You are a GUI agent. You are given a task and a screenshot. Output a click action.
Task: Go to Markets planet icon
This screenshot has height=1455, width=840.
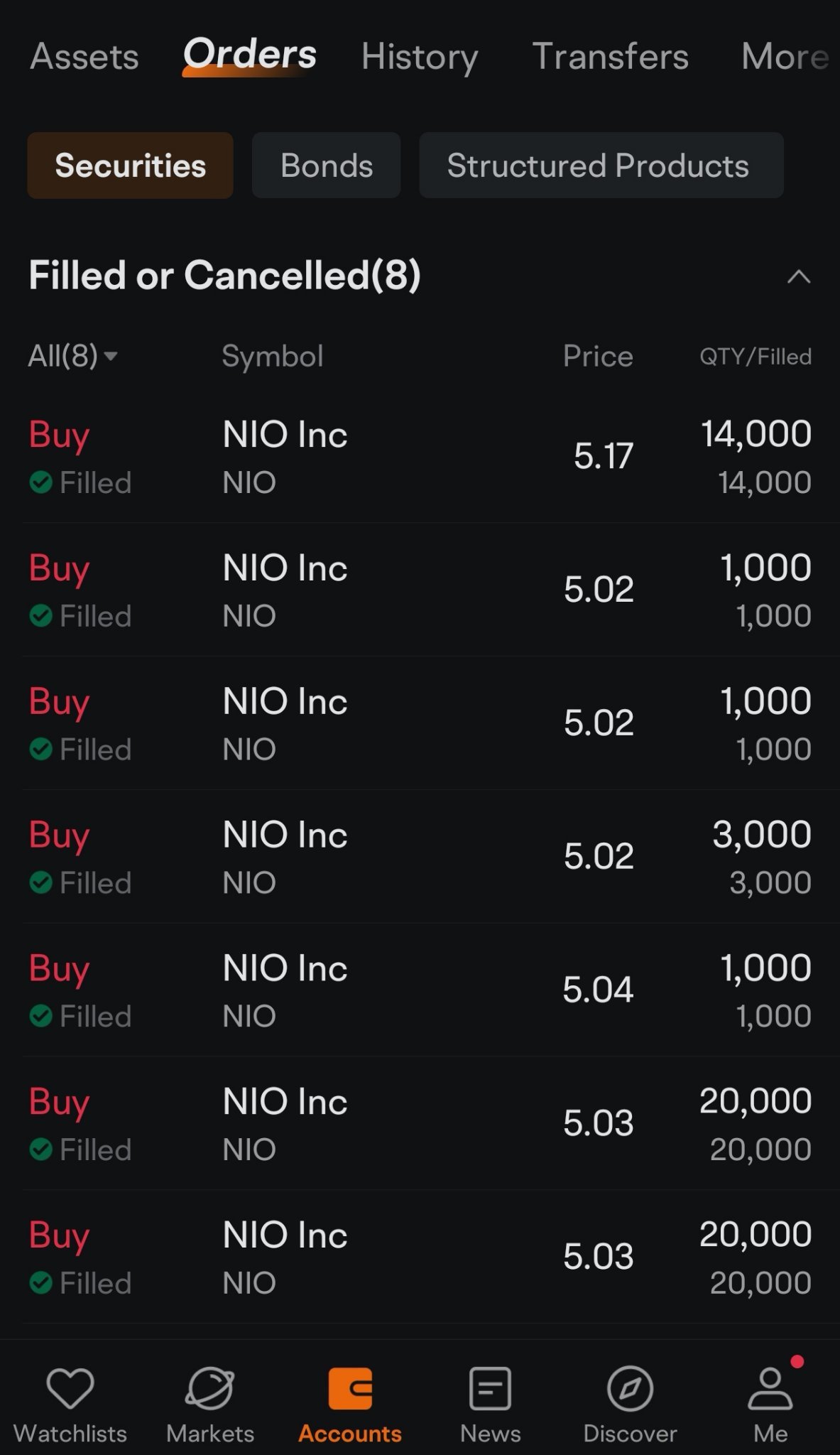[209, 1388]
